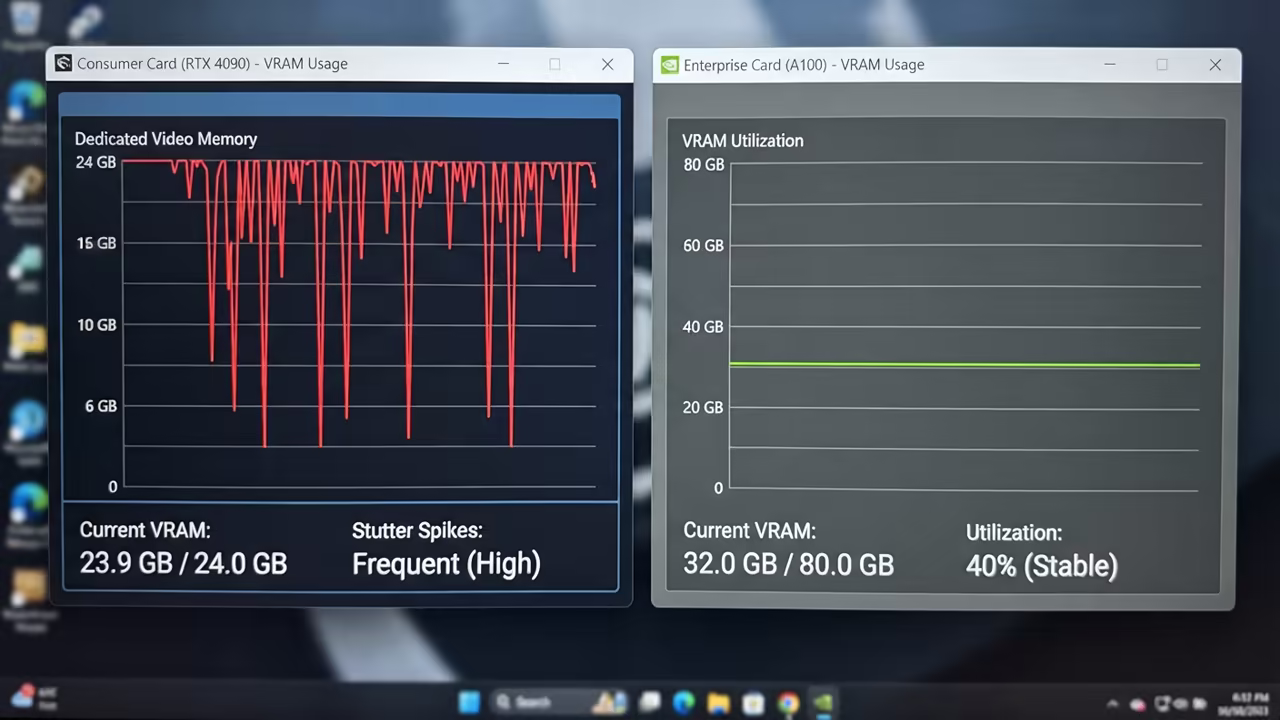Viewport: 1280px width, 720px height.
Task: Open the Windows Start menu
Action: [469, 702]
